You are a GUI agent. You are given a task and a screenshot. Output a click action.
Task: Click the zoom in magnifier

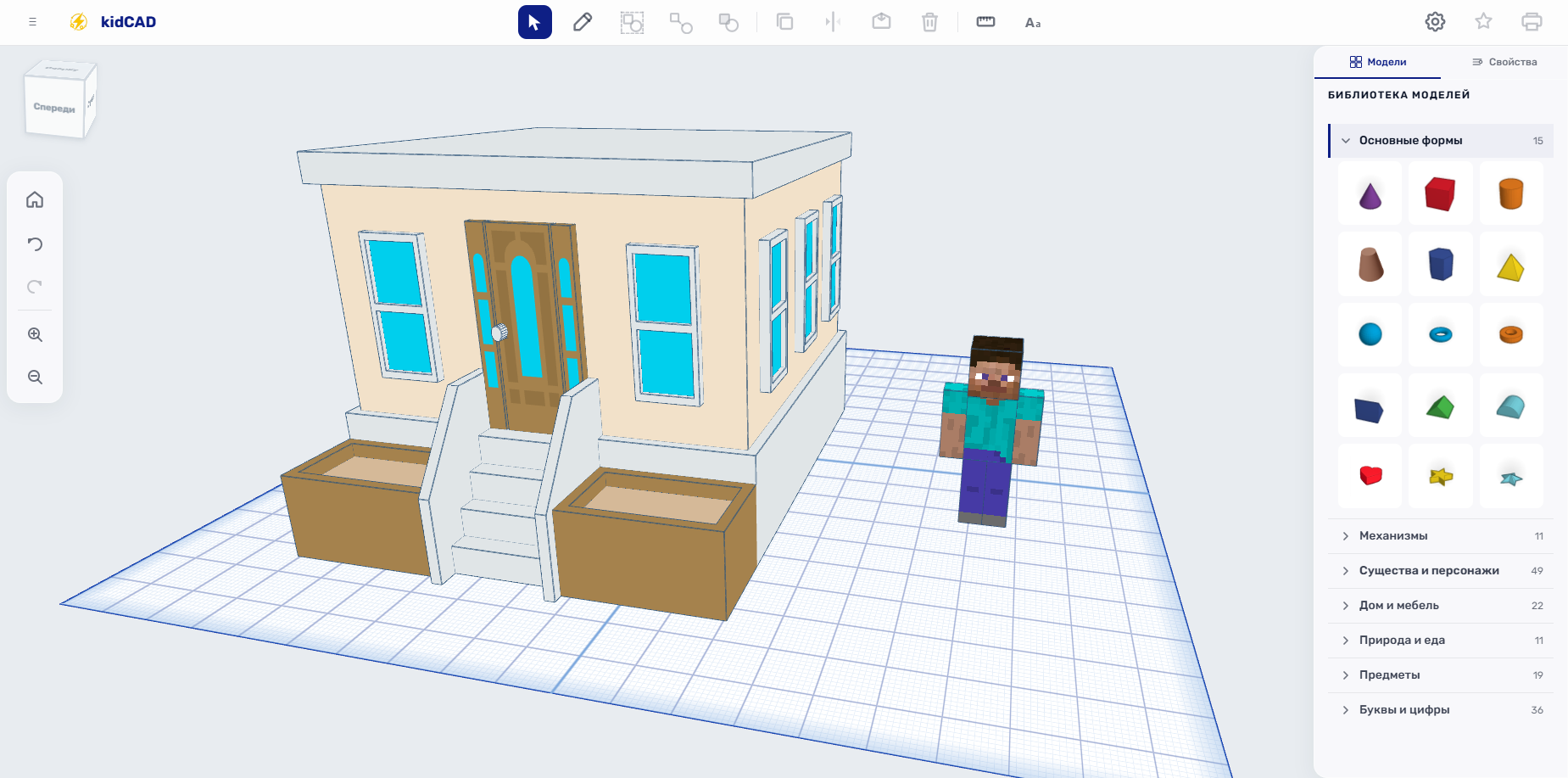point(35,334)
